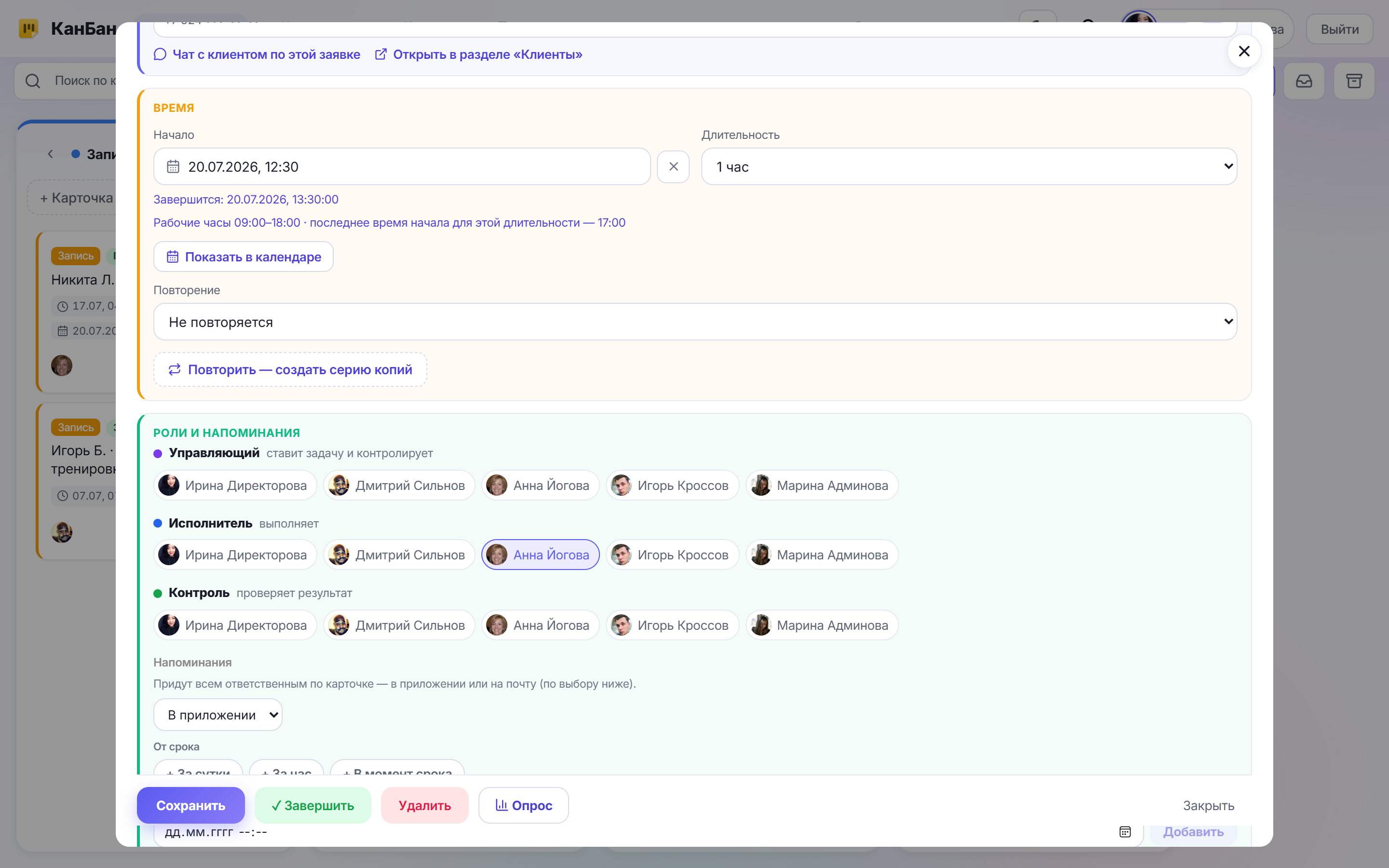
Task: Open the Повторение dropdown Не повторяется
Action: coord(694,322)
